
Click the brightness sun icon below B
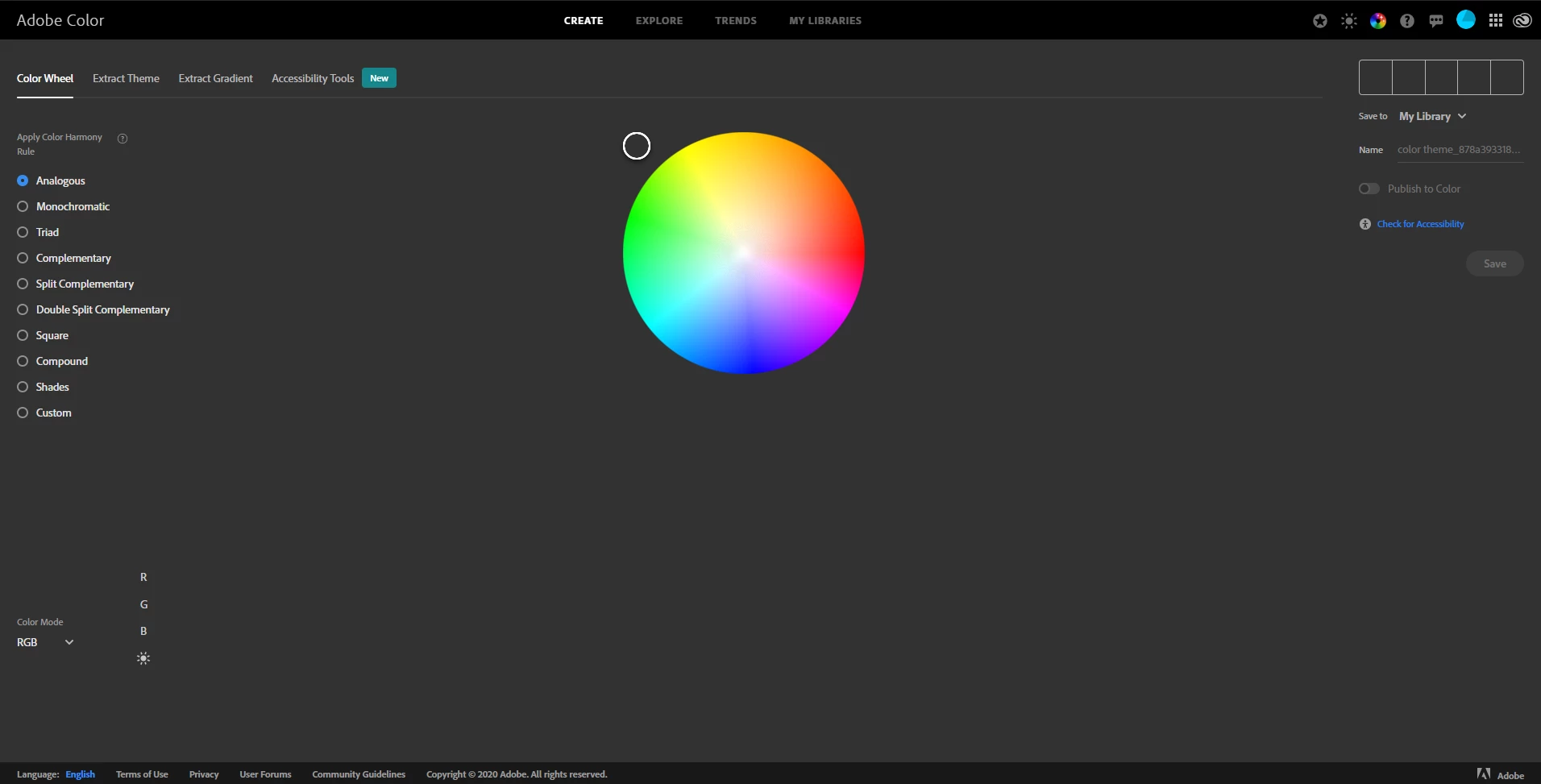click(143, 658)
